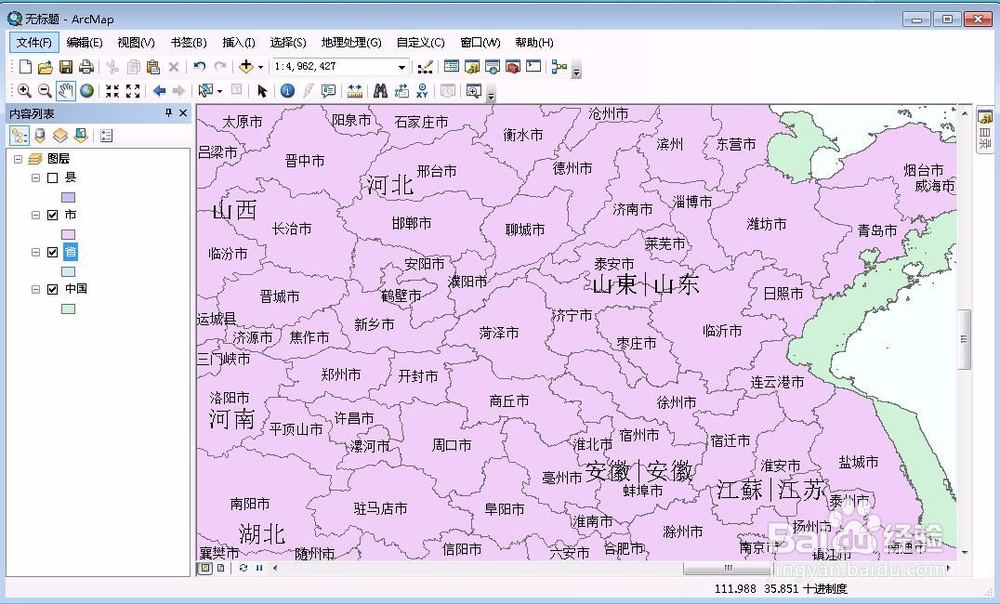Click the Go To XY icon
1000x604 pixels.
(422, 91)
